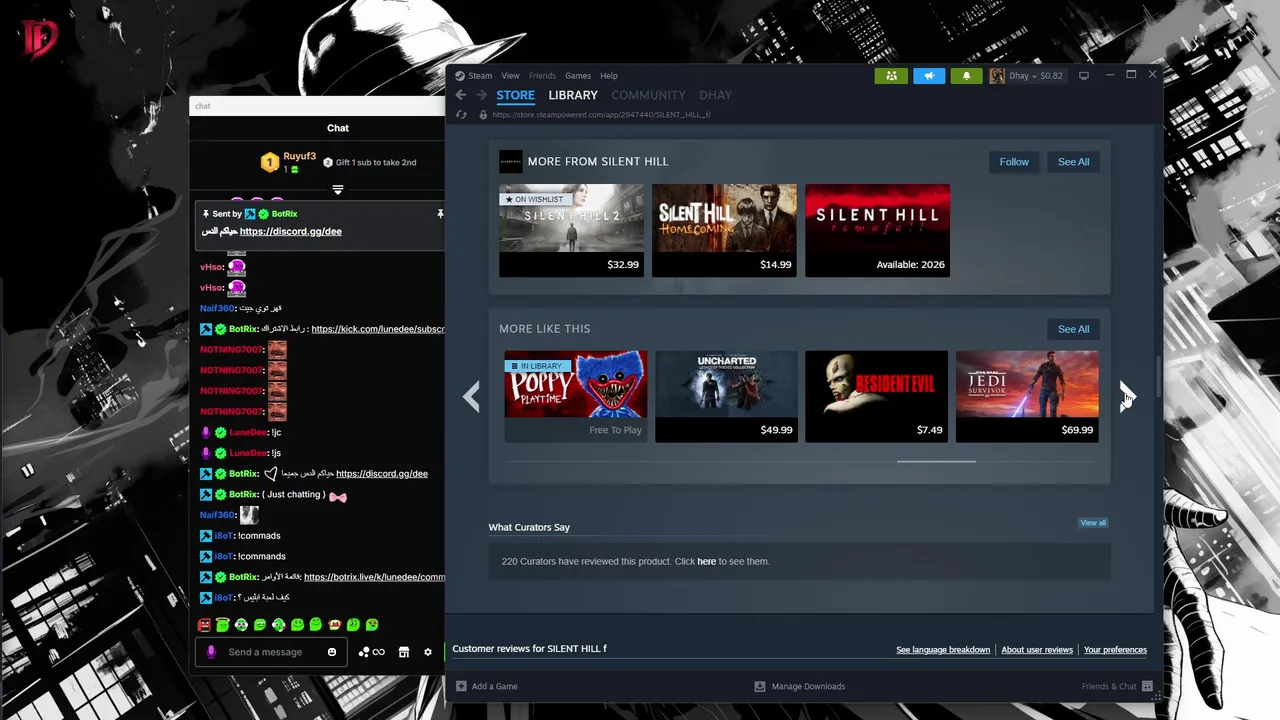This screenshot has height=720, width=1280.
Task: Open the 'here' curators link
Action: 706,562
